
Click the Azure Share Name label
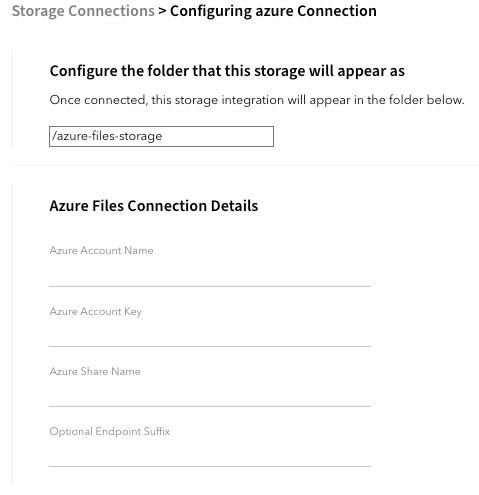click(95, 371)
